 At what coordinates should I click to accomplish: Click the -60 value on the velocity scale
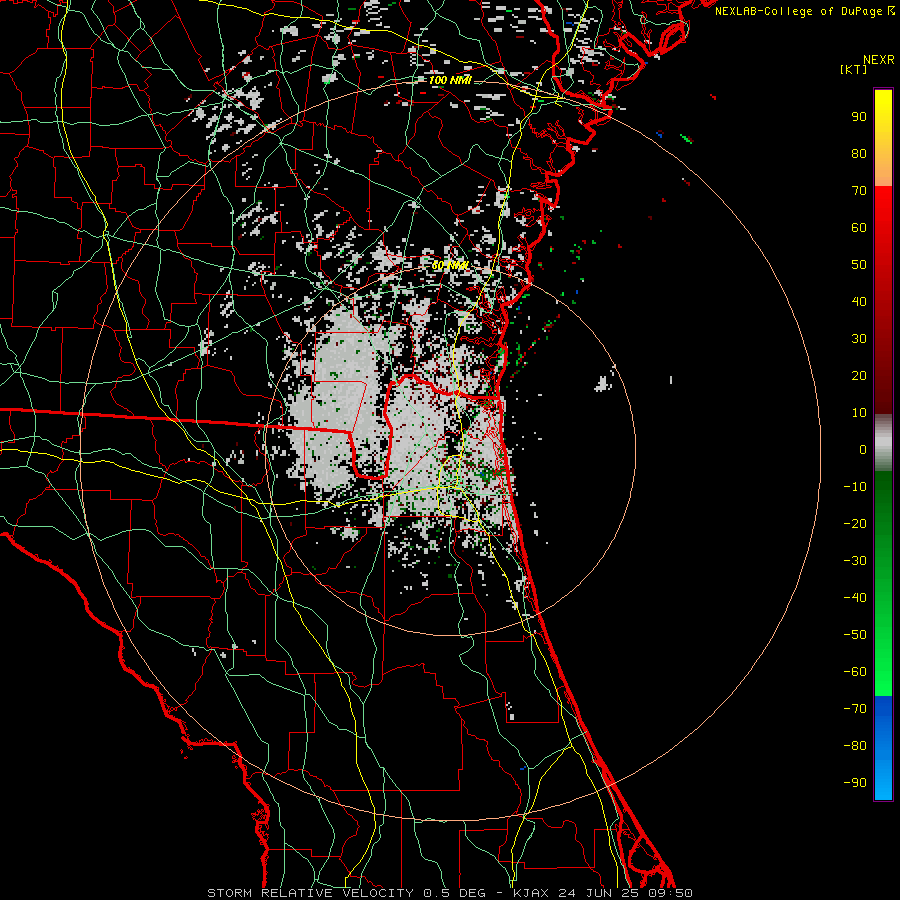point(855,672)
